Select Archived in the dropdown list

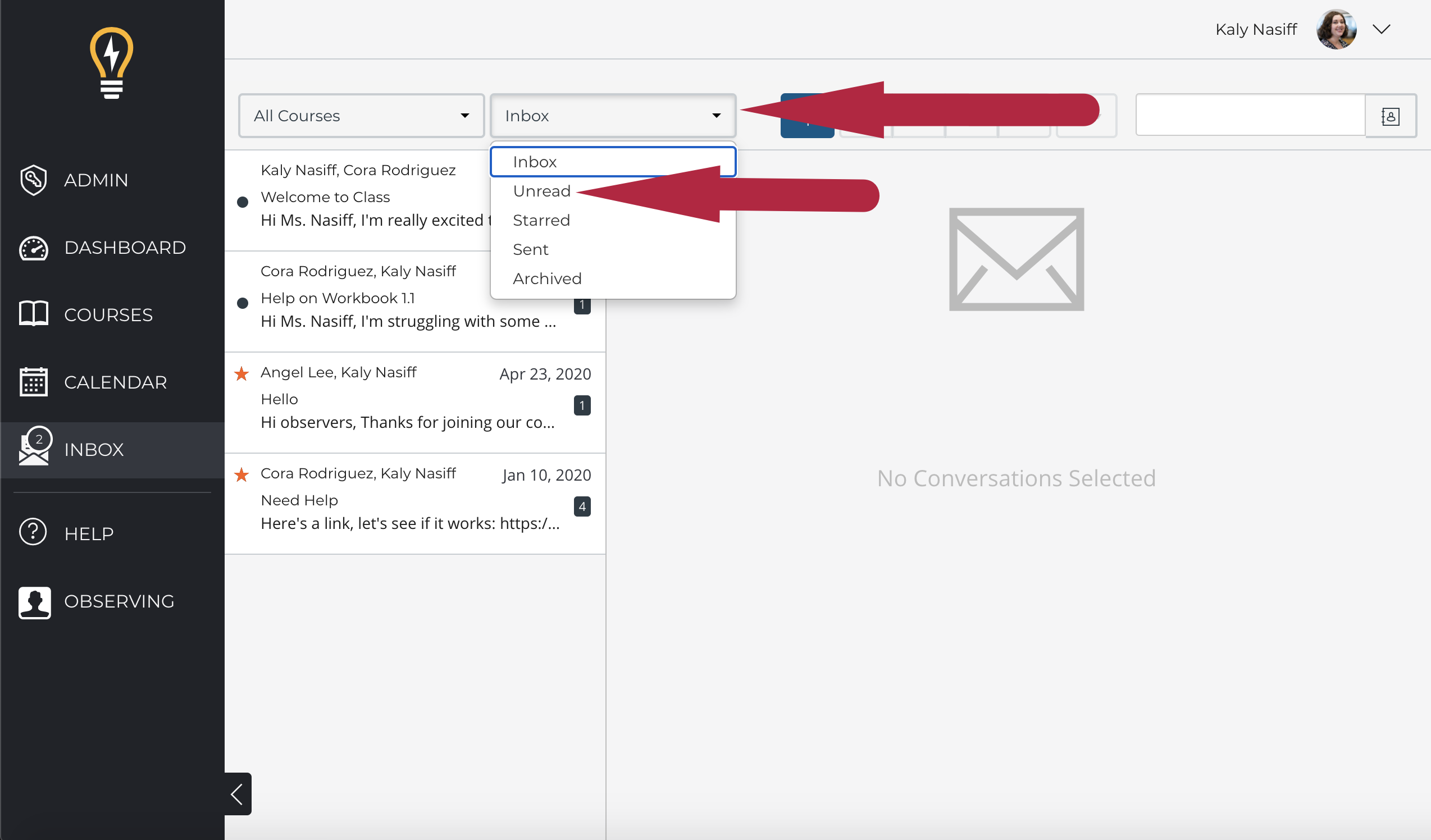point(613,279)
